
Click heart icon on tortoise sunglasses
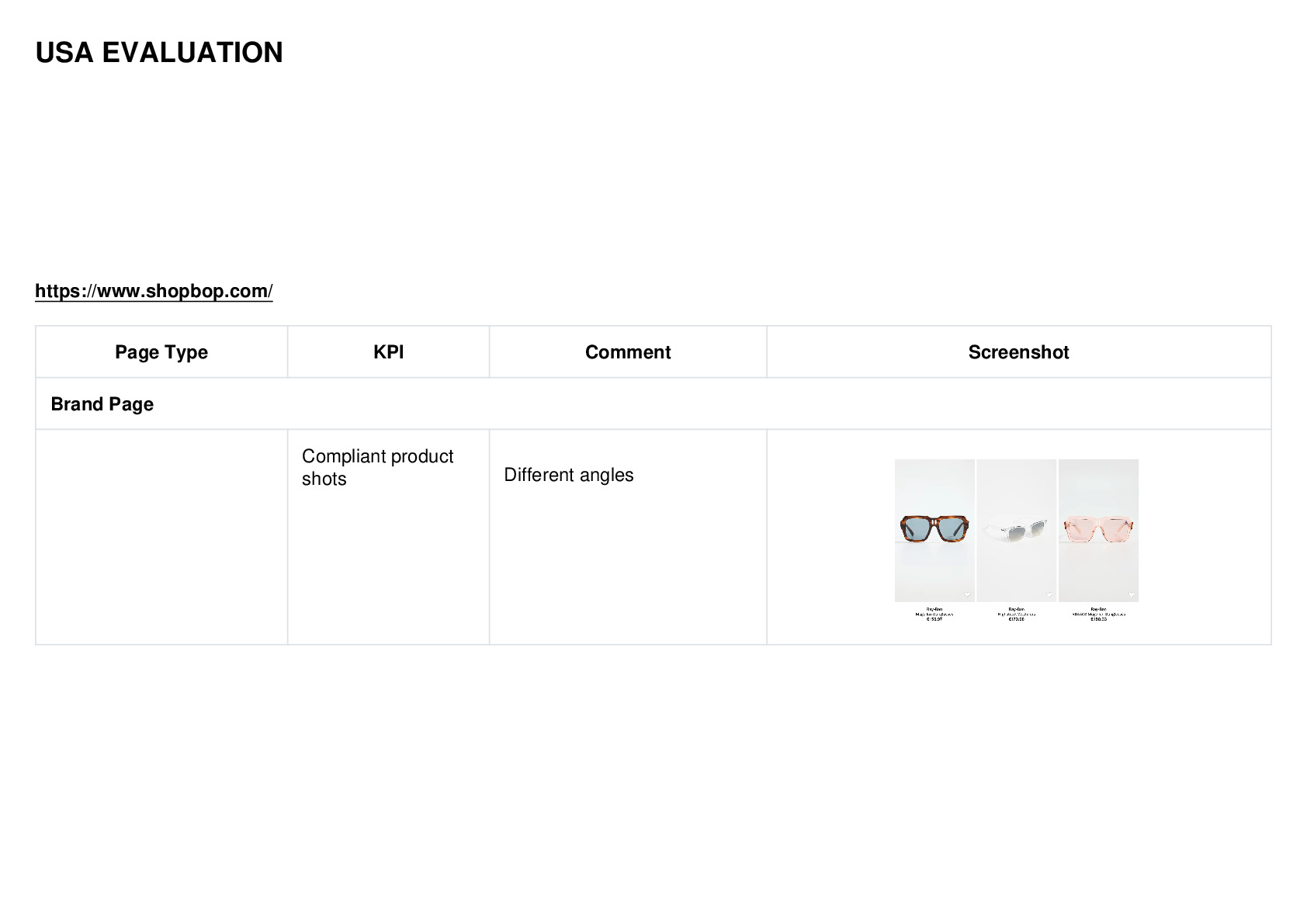(x=967, y=594)
